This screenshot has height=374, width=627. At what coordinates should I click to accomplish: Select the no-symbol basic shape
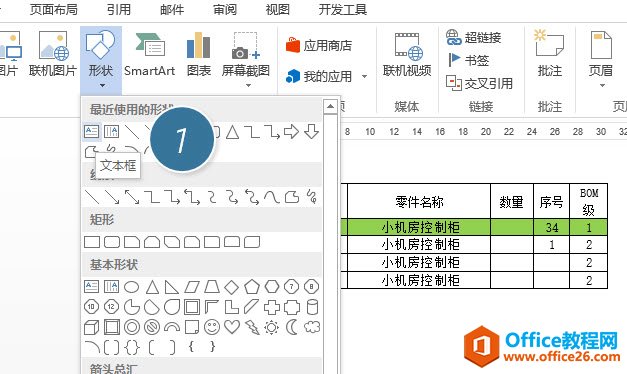[152, 327]
